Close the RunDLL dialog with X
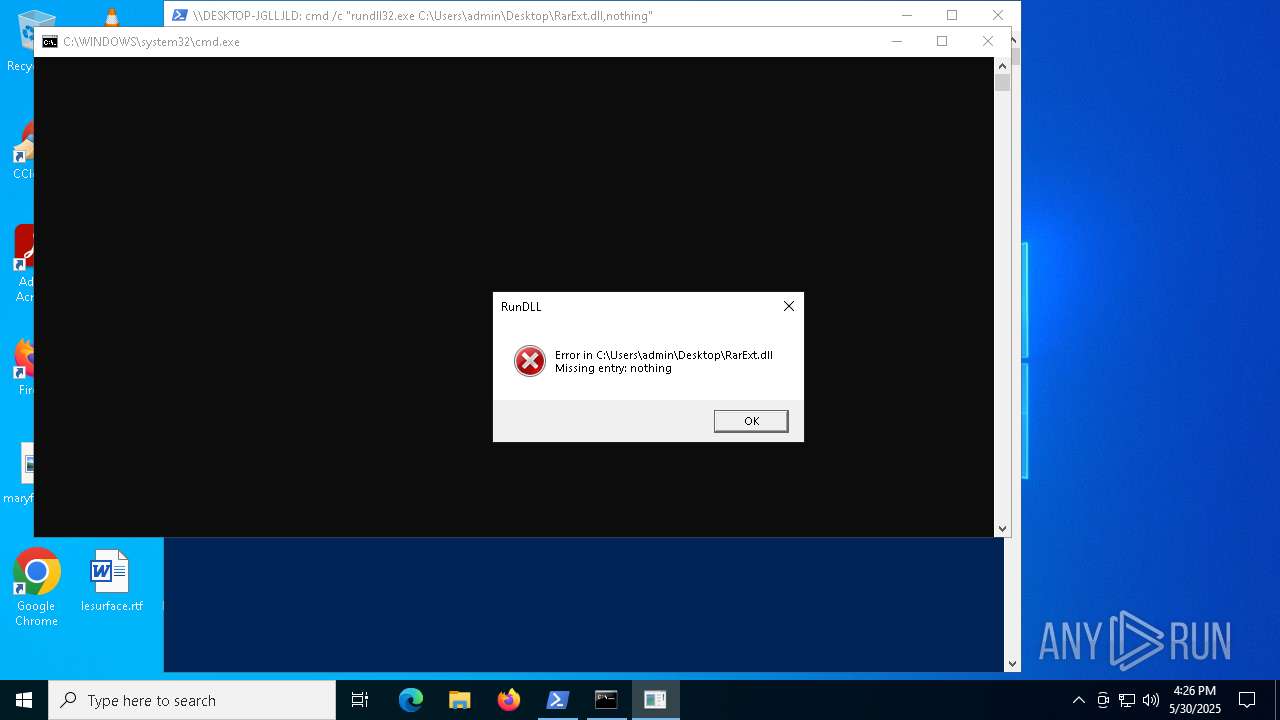This screenshot has height=720, width=1280. [x=789, y=306]
